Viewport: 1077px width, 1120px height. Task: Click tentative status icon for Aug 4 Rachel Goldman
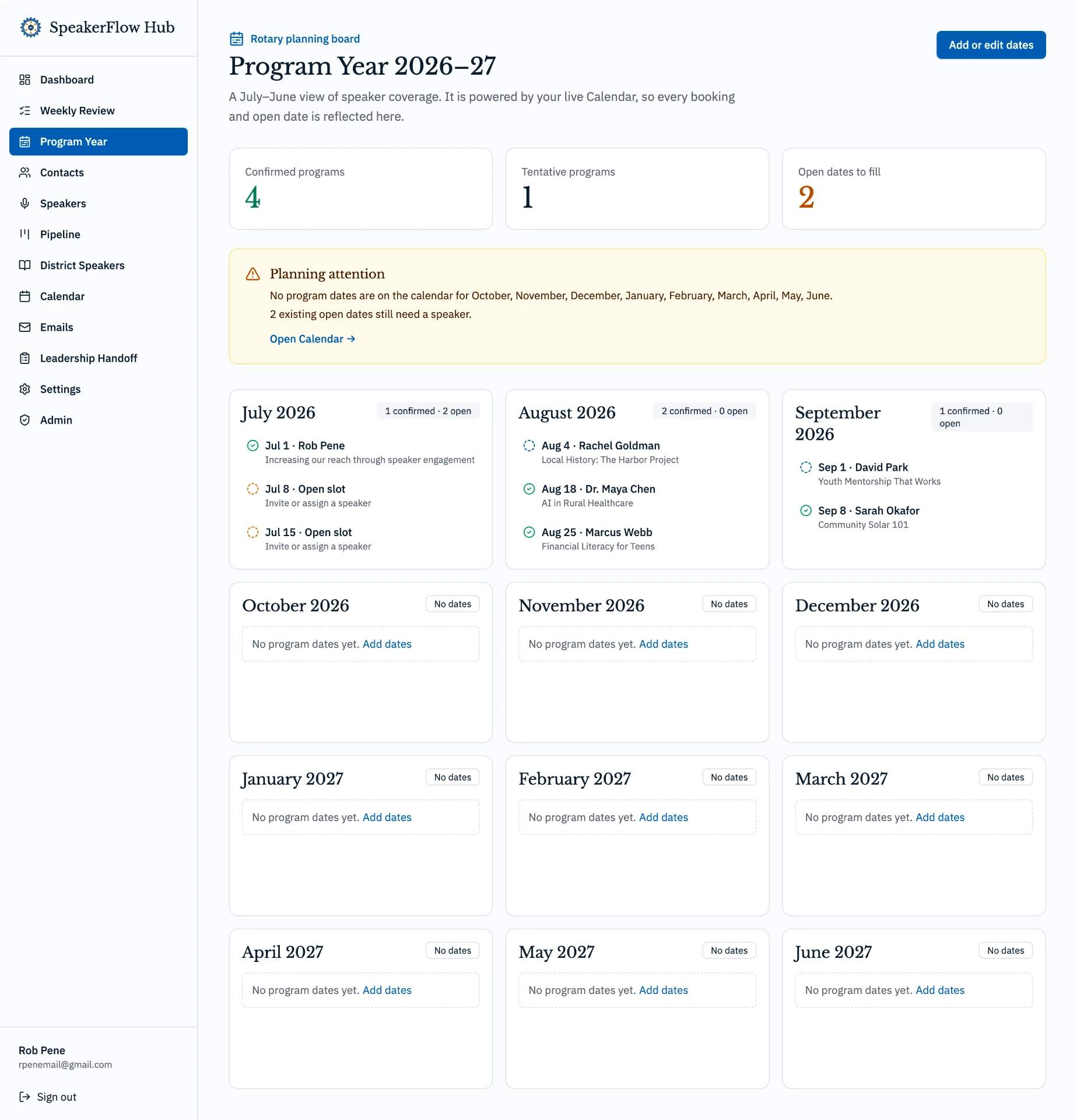(529, 446)
